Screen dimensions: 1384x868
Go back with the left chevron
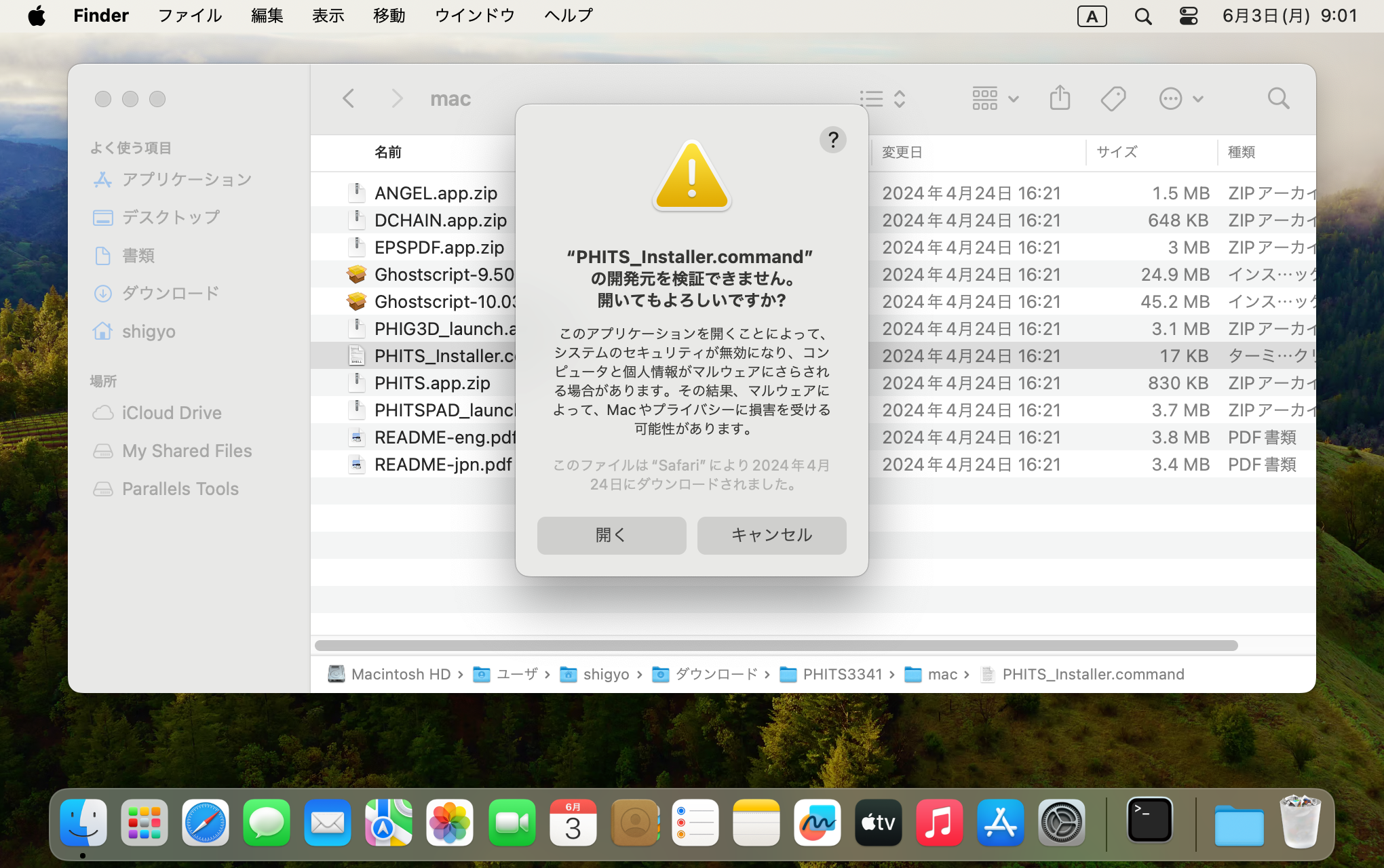coord(349,98)
